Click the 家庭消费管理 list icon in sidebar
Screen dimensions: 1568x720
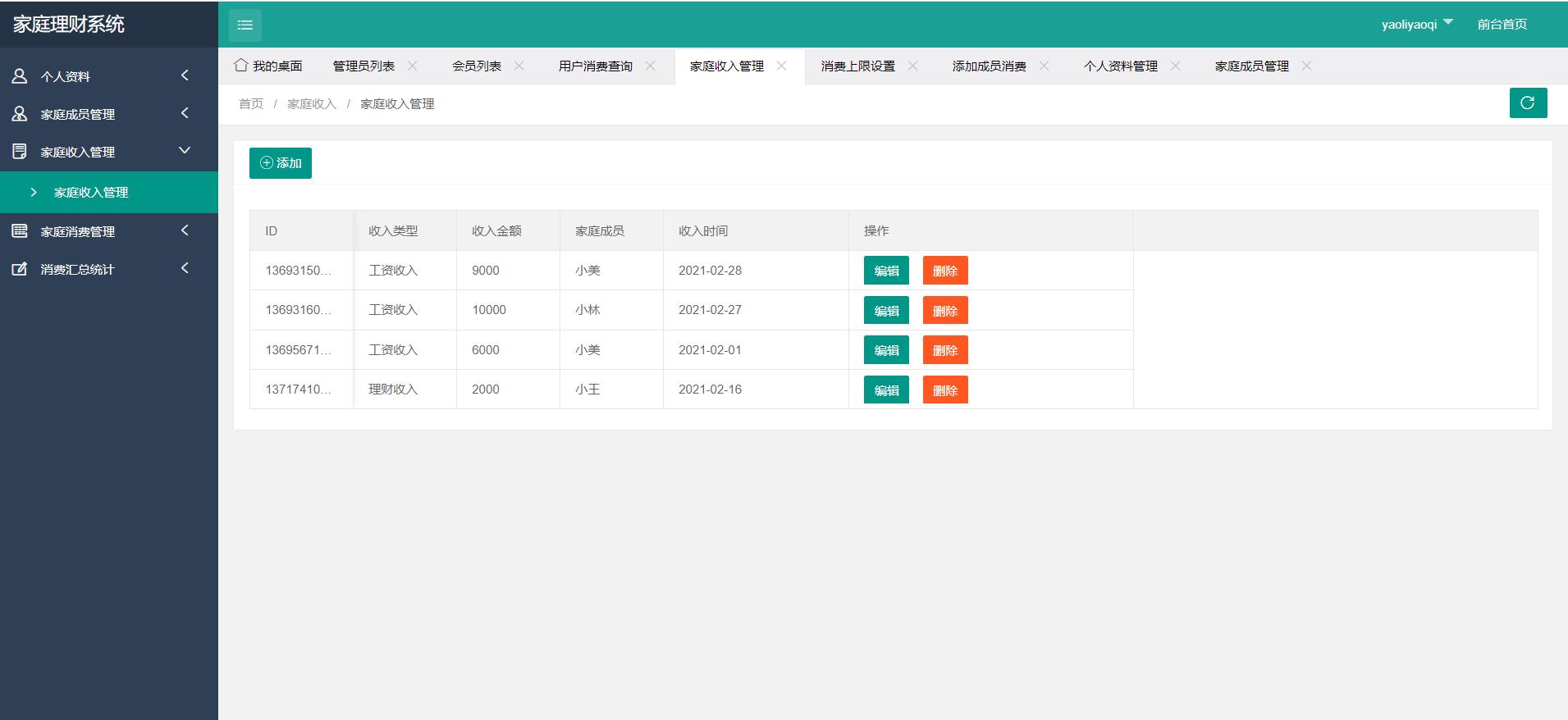[x=20, y=231]
